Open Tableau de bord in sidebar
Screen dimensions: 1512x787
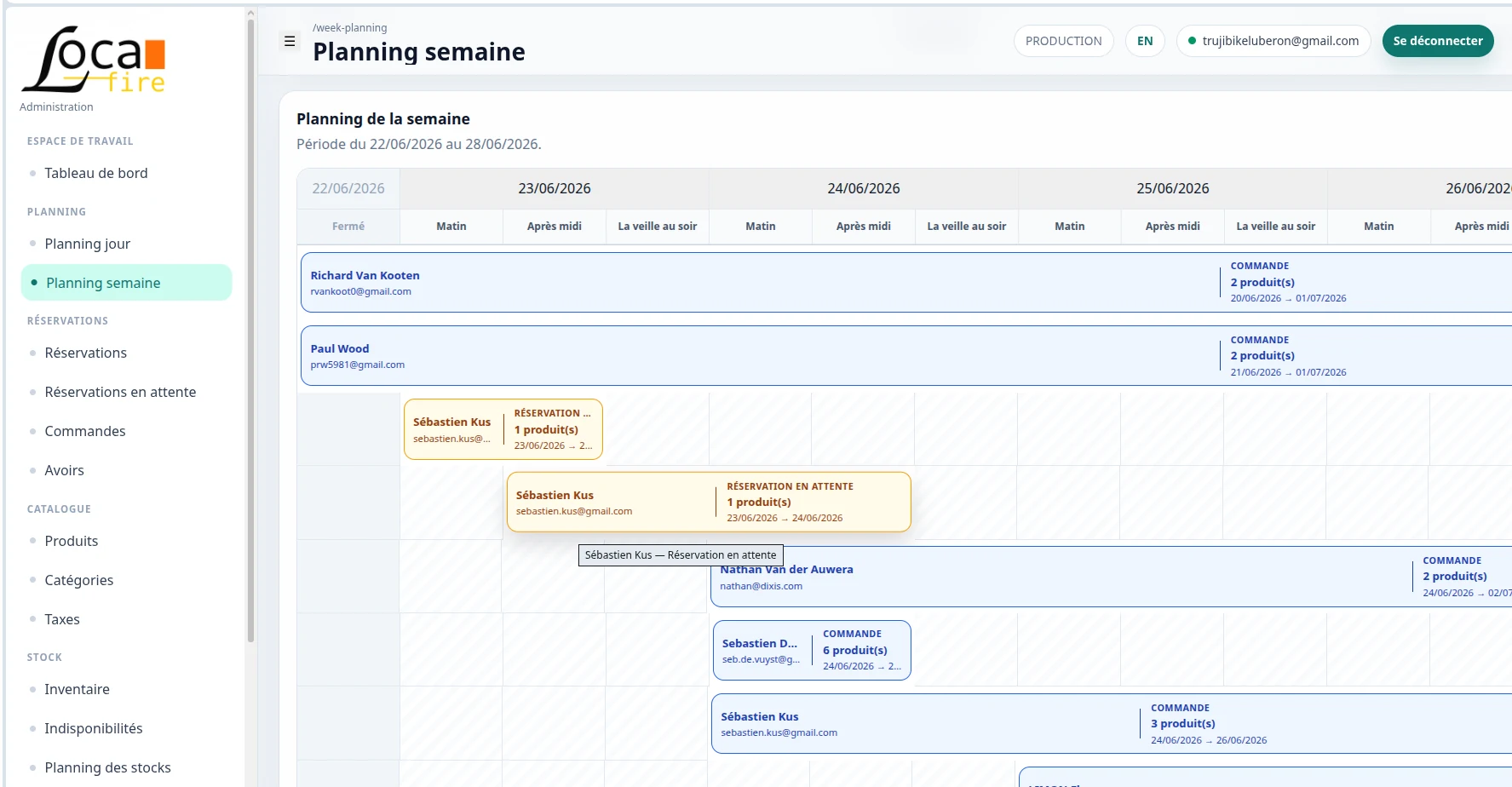point(126,173)
